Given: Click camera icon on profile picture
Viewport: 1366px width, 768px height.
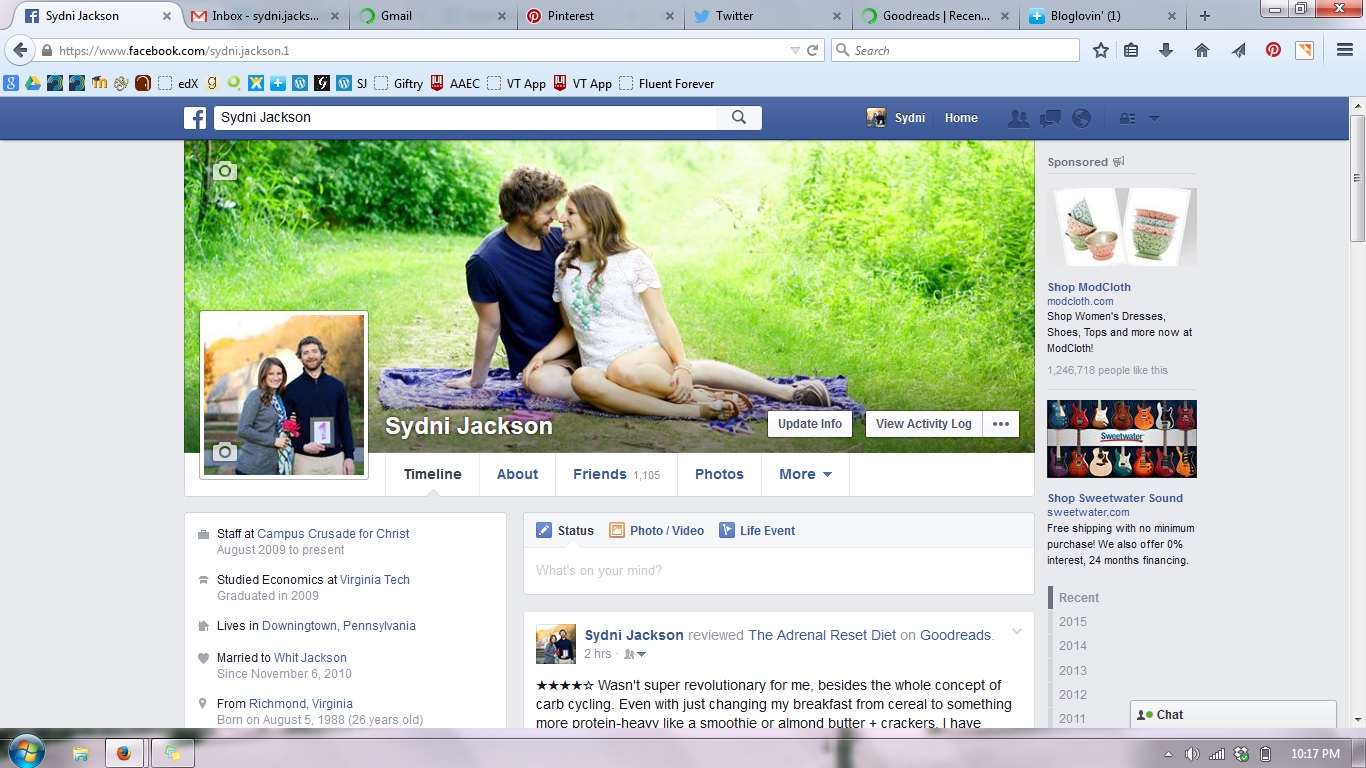Looking at the screenshot, I should point(225,452).
